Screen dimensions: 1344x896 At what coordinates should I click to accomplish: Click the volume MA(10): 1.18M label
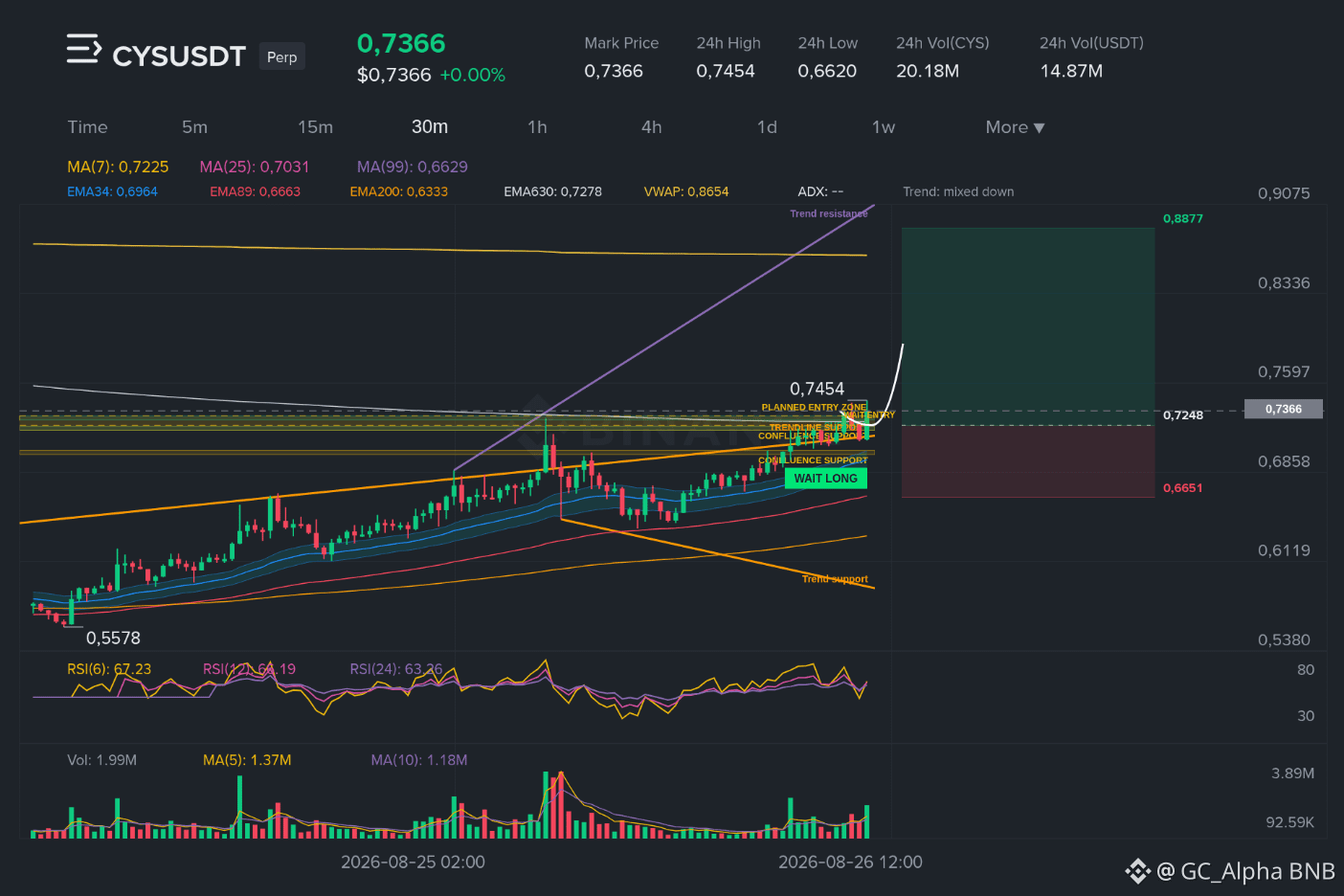(419, 760)
